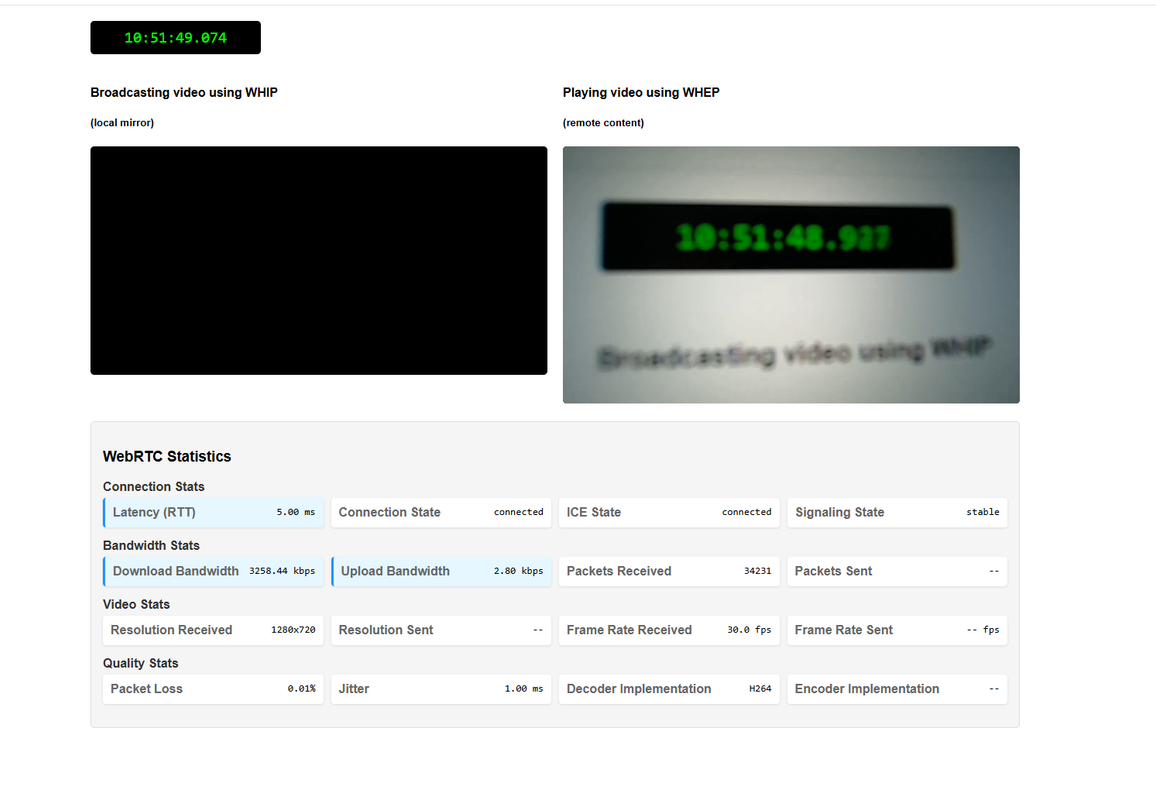
Task: Click the '5.00 ms' latency value
Action: point(296,512)
